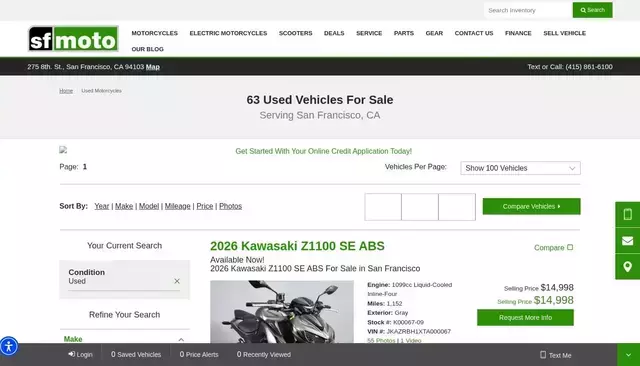Open the Scooters menu
This screenshot has height=366, width=640.
click(296, 33)
